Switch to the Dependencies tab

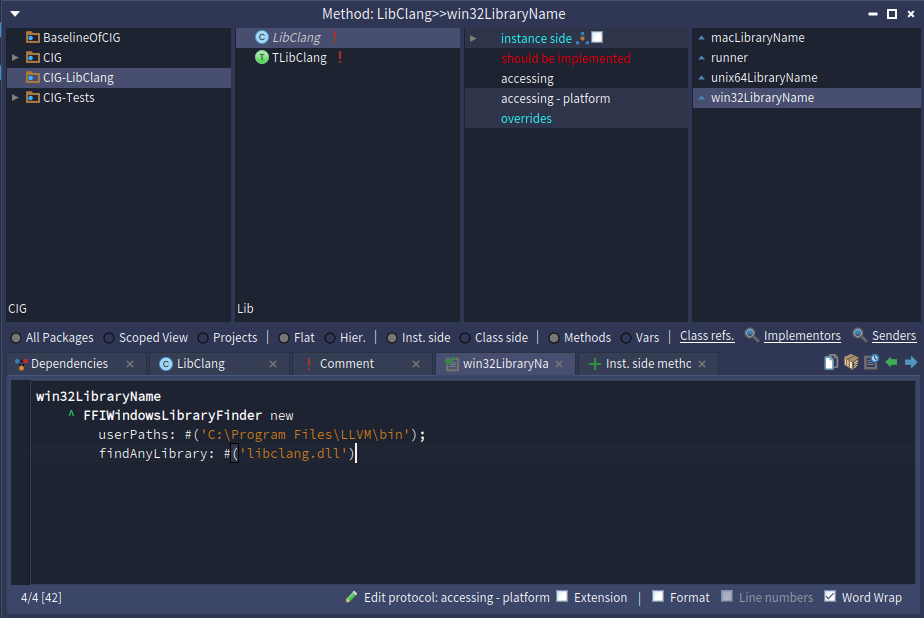click(x=69, y=364)
